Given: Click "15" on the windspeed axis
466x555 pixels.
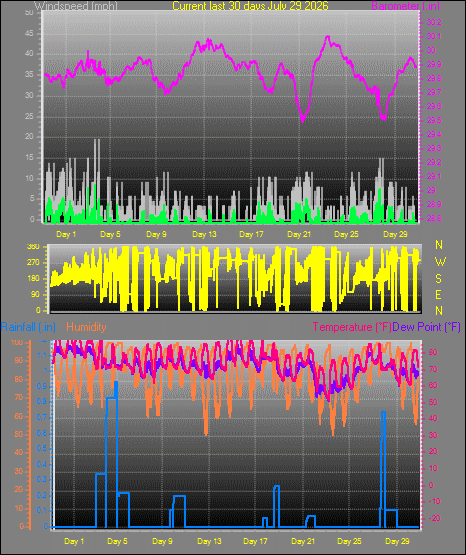Looking at the screenshot, I should coord(29,158).
